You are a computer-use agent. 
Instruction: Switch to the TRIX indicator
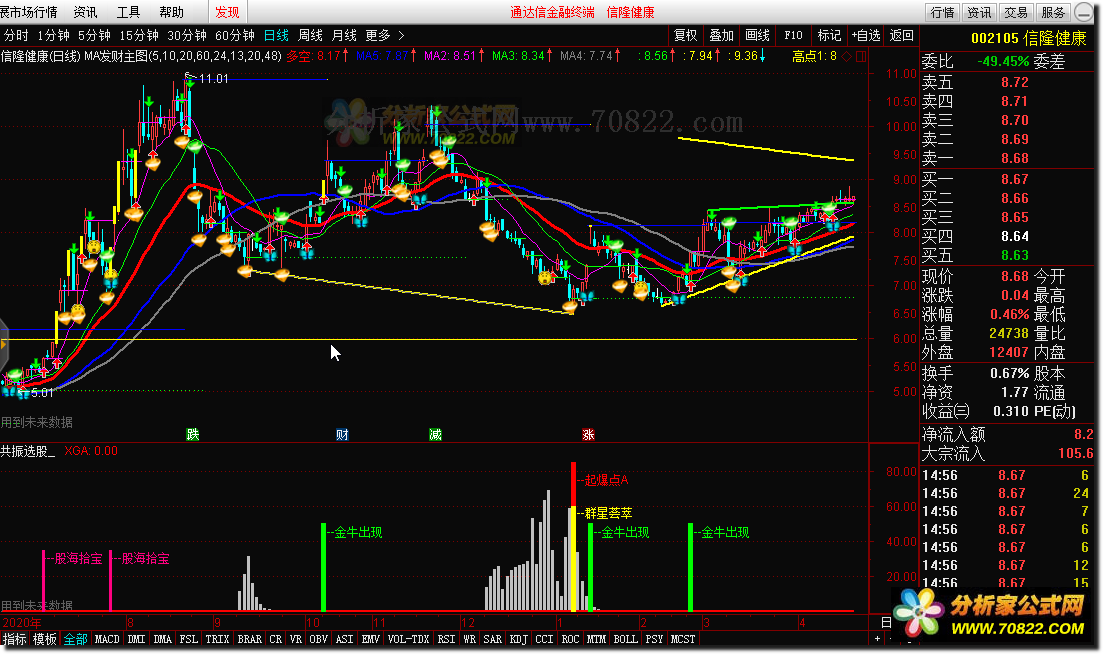217,639
